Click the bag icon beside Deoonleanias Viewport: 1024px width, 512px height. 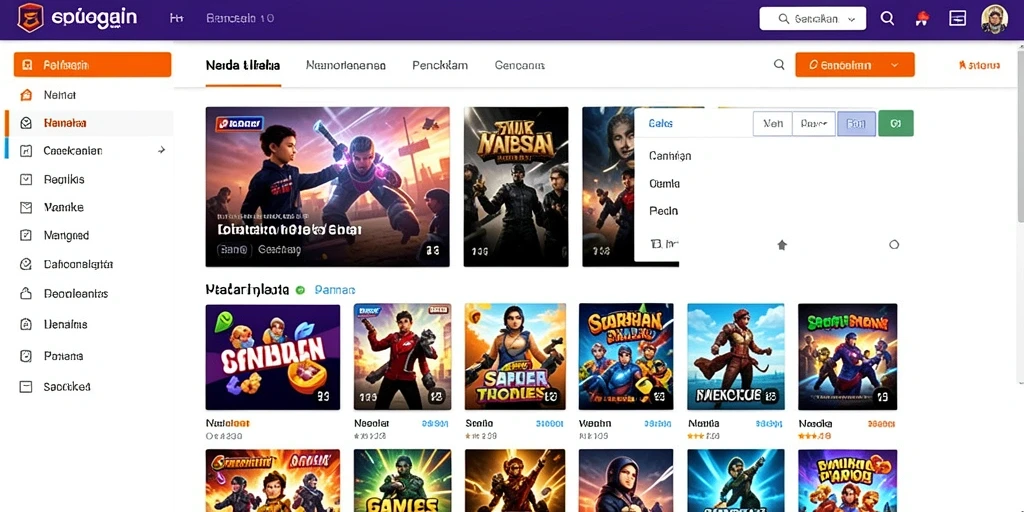pyautogui.click(x=26, y=293)
